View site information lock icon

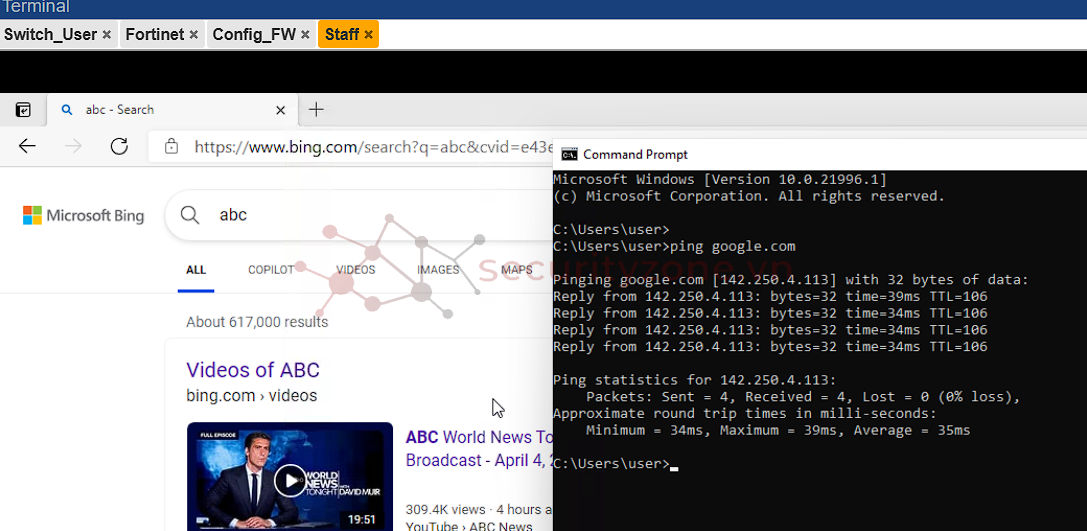click(x=171, y=146)
